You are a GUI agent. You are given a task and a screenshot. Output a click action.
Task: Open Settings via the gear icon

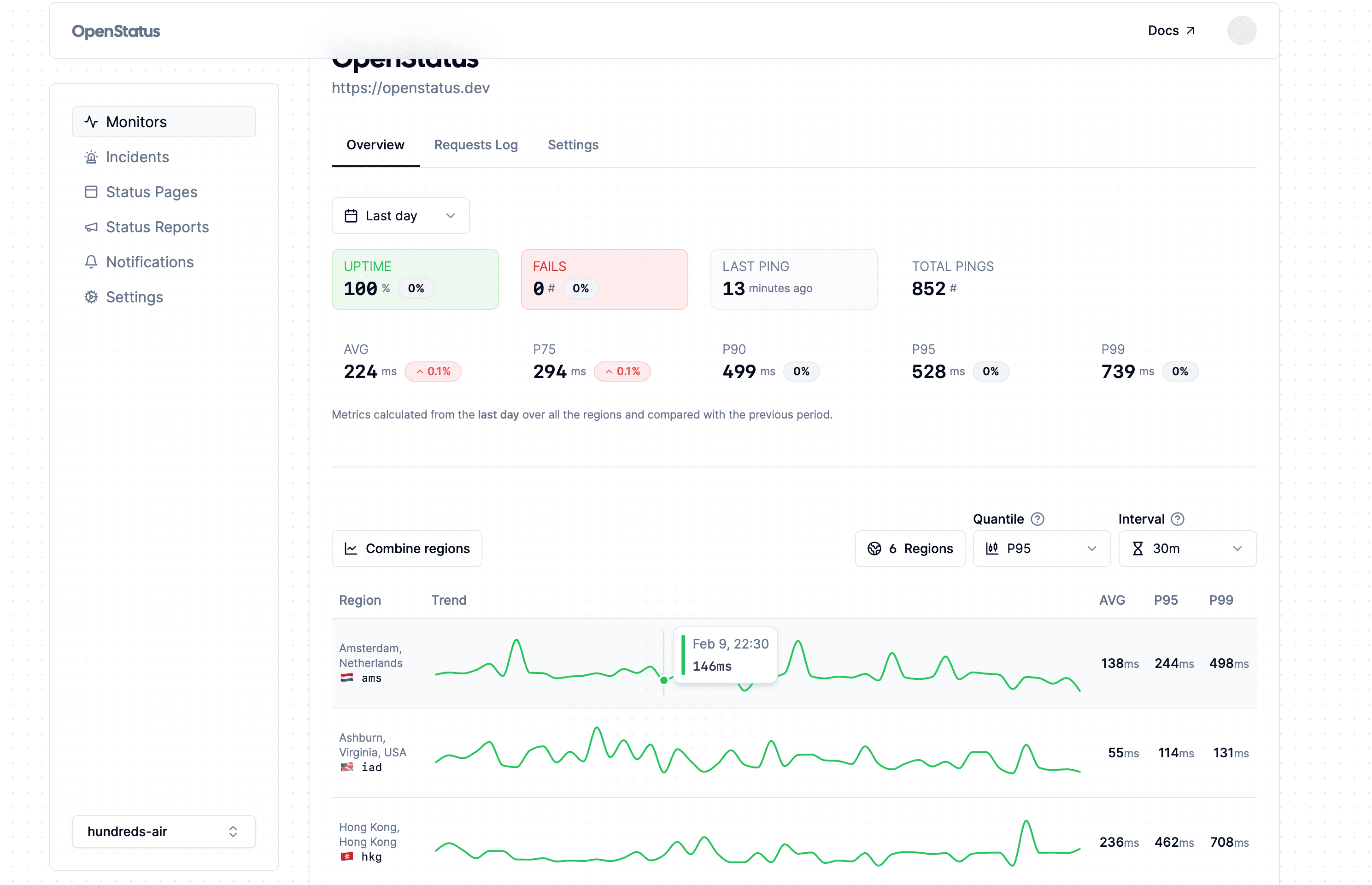click(x=92, y=297)
